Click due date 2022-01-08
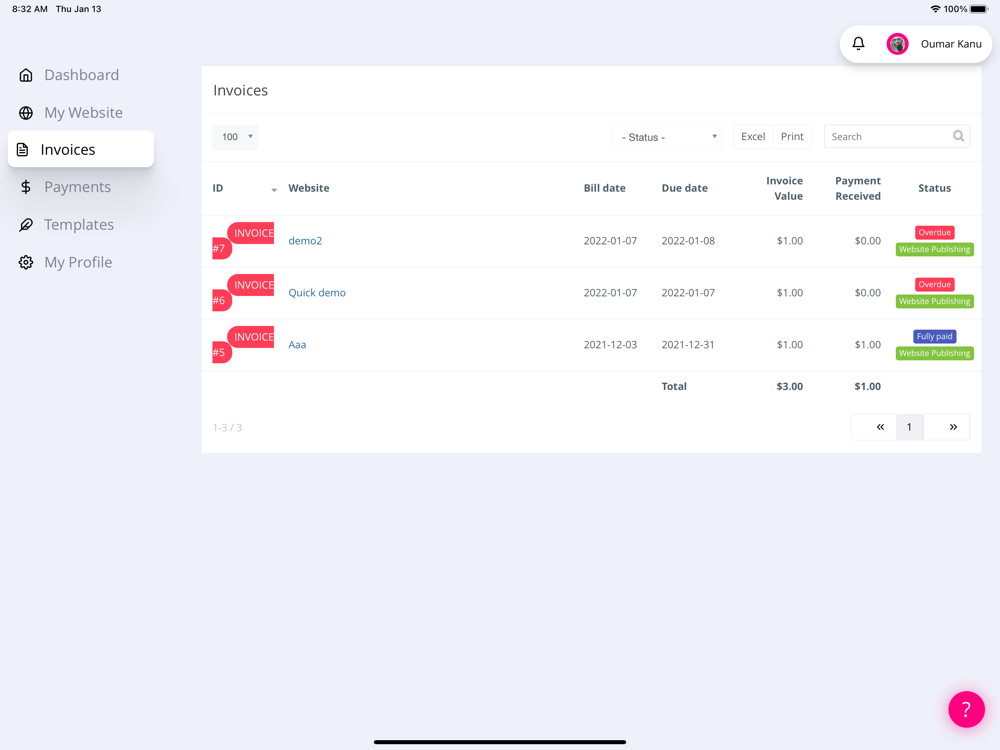The width and height of the screenshot is (1000, 750). tap(688, 240)
